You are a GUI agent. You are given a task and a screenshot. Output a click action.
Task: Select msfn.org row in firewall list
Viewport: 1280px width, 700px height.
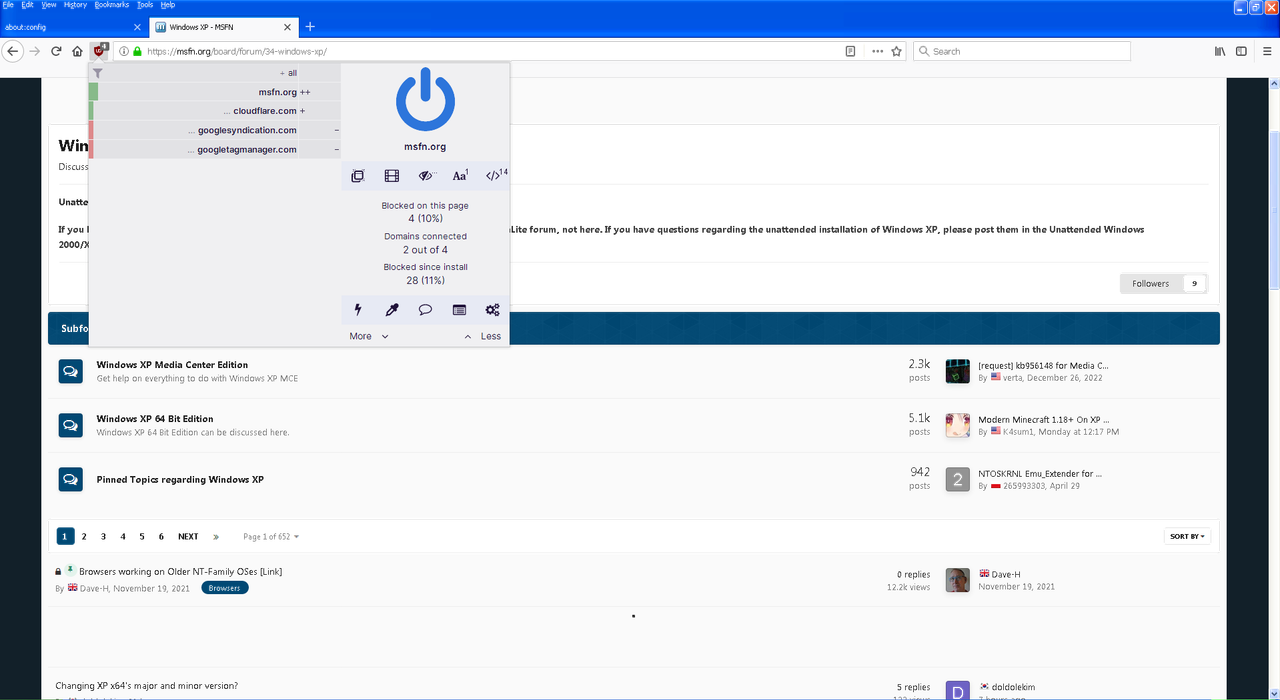(215, 92)
